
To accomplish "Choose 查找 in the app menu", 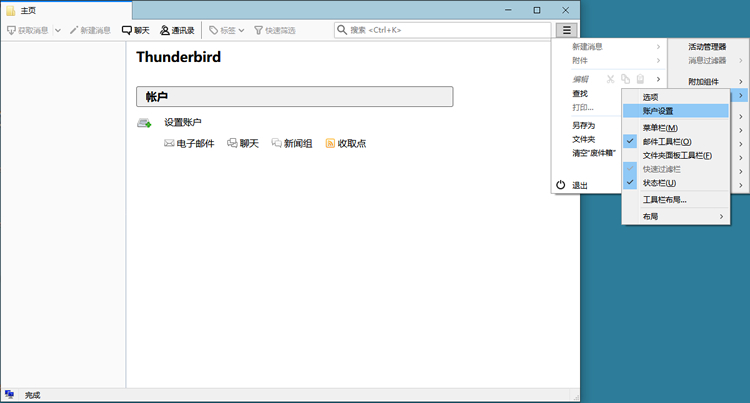I will click(x=580, y=93).
